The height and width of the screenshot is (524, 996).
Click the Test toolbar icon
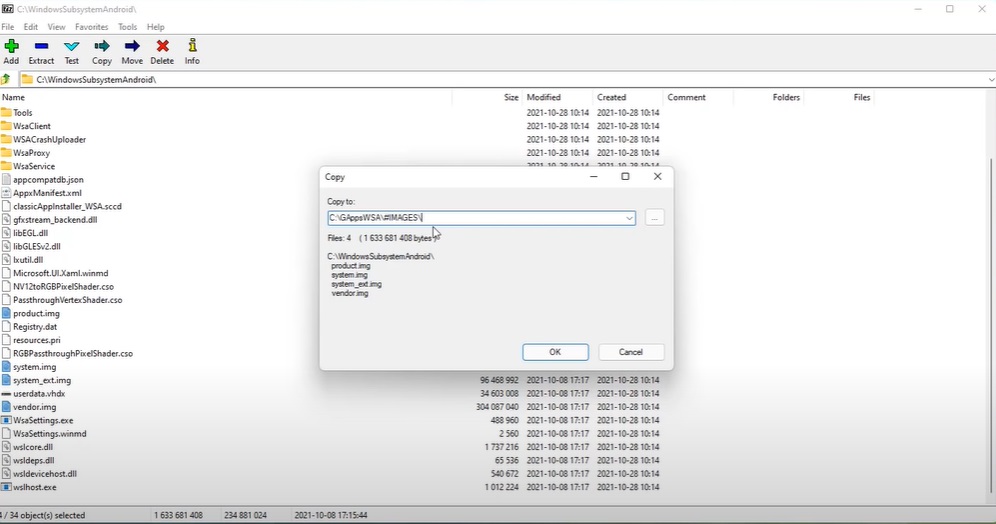point(72,46)
